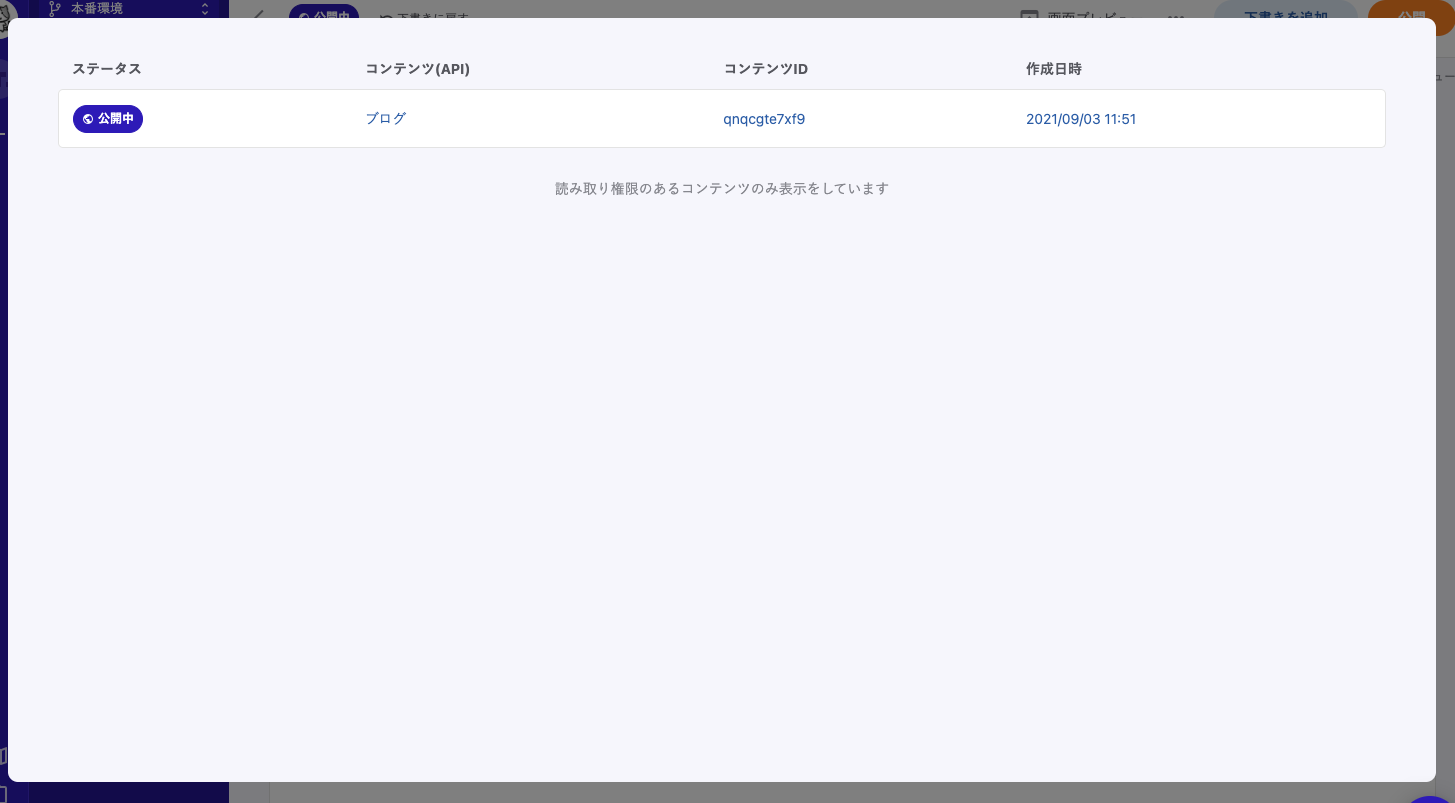The image size is (1455, 803).
Task: Click the コンテンツID column header
Action: tap(765, 69)
